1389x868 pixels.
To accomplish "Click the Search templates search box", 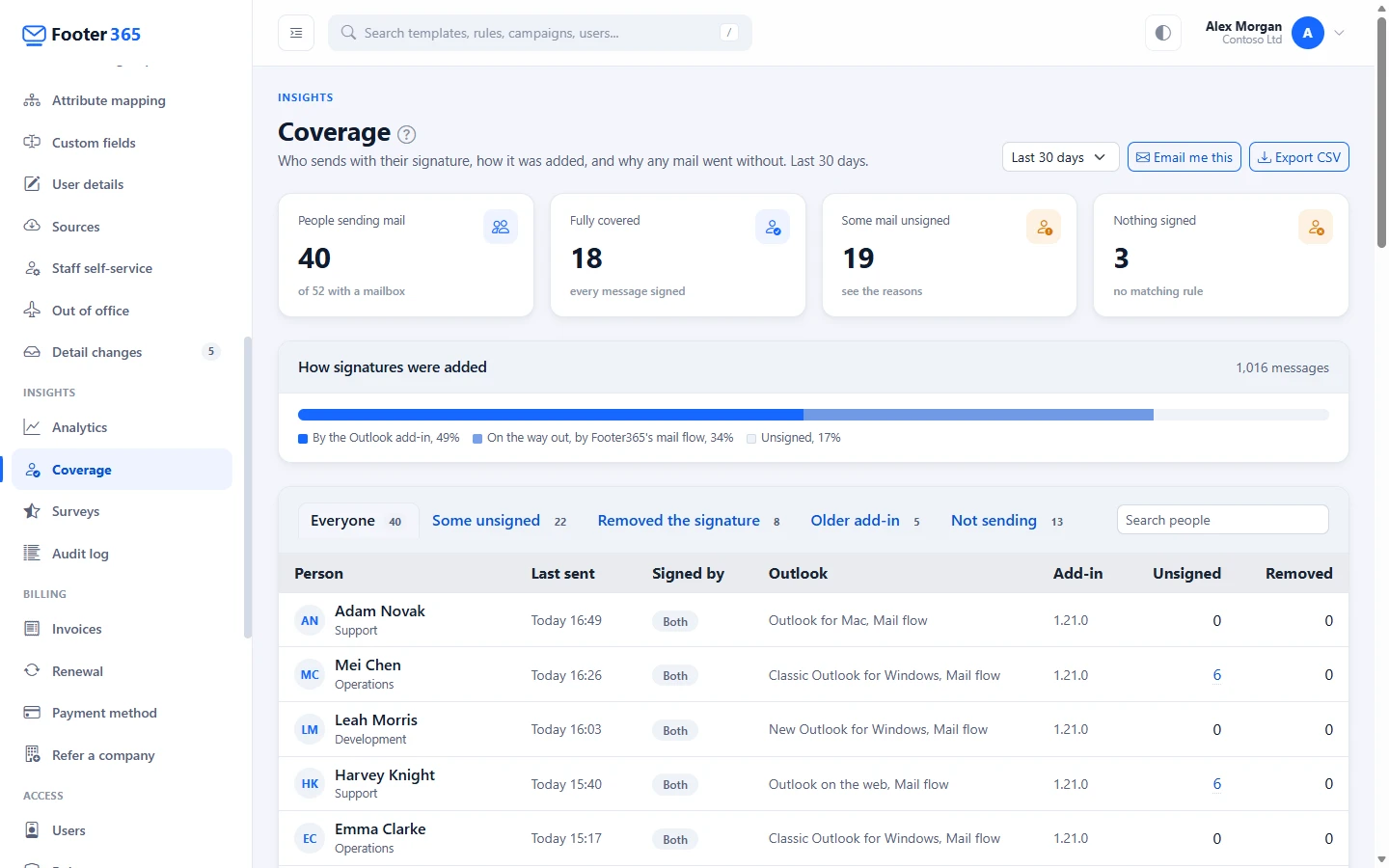I will (x=540, y=33).
